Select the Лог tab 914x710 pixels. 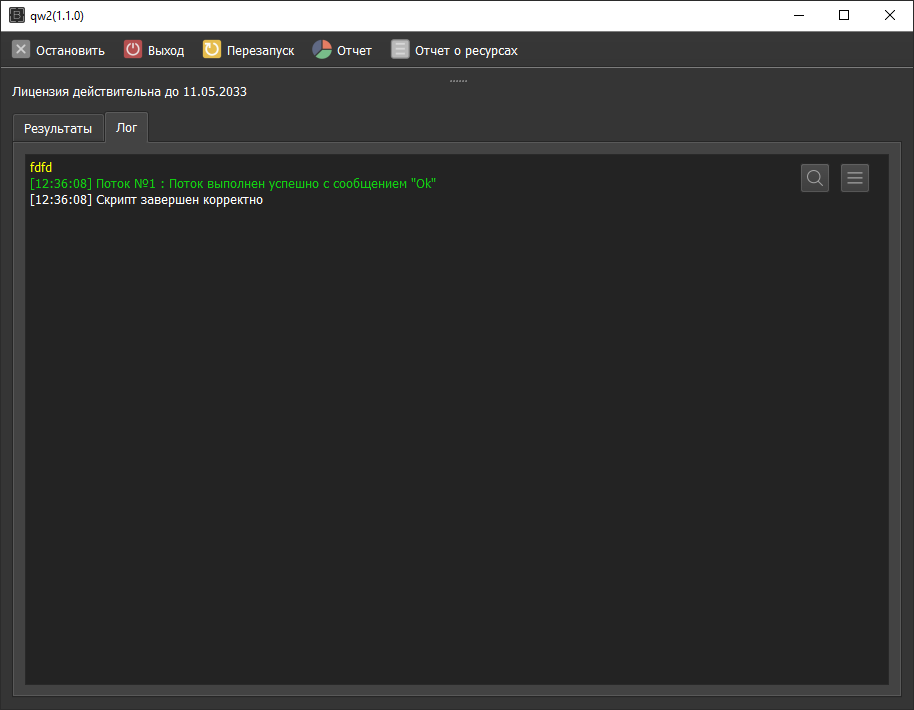[x=127, y=128]
